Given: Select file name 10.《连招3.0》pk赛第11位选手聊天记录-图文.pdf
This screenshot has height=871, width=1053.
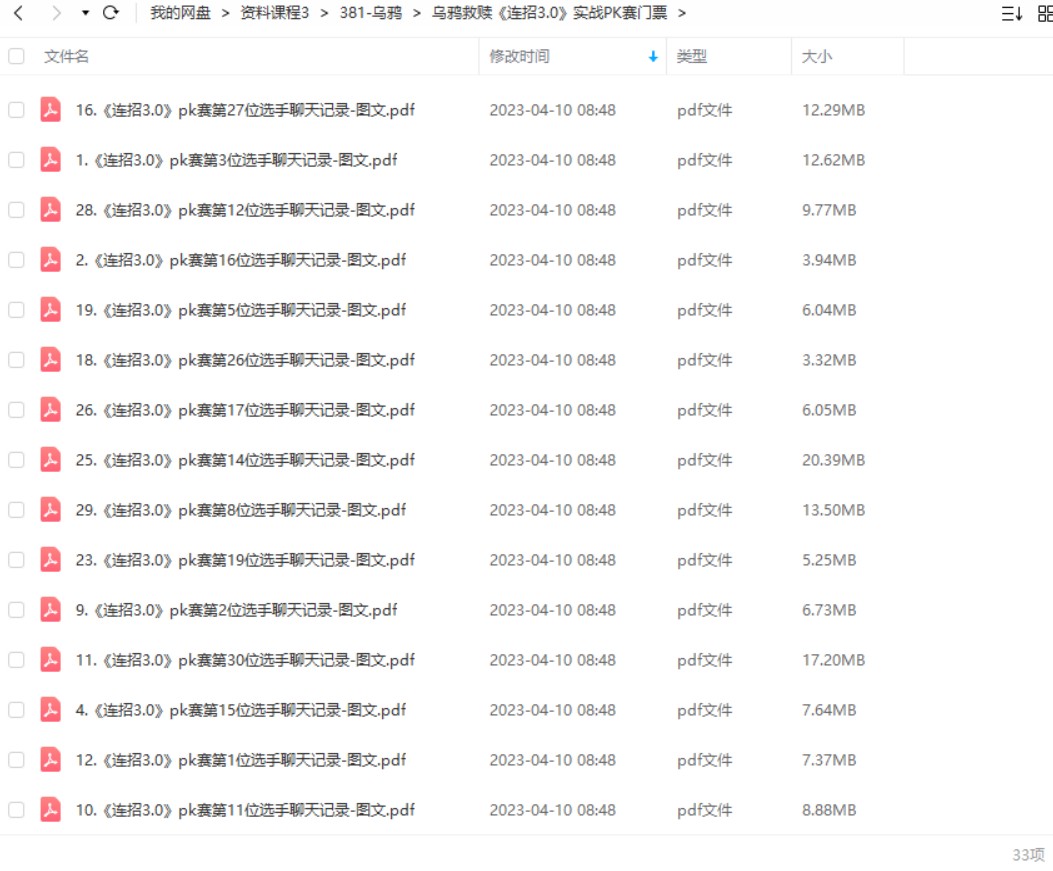Looking at the screenshot, I should (245, 811).
